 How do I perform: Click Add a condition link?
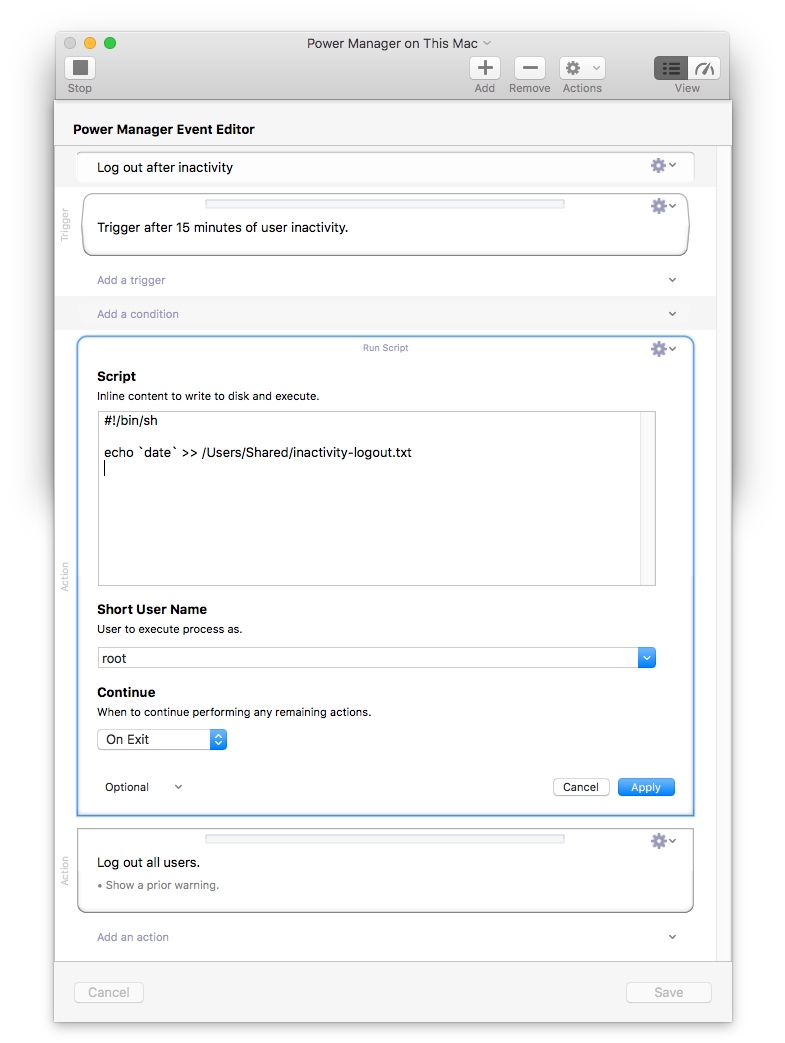click(138, 314)
